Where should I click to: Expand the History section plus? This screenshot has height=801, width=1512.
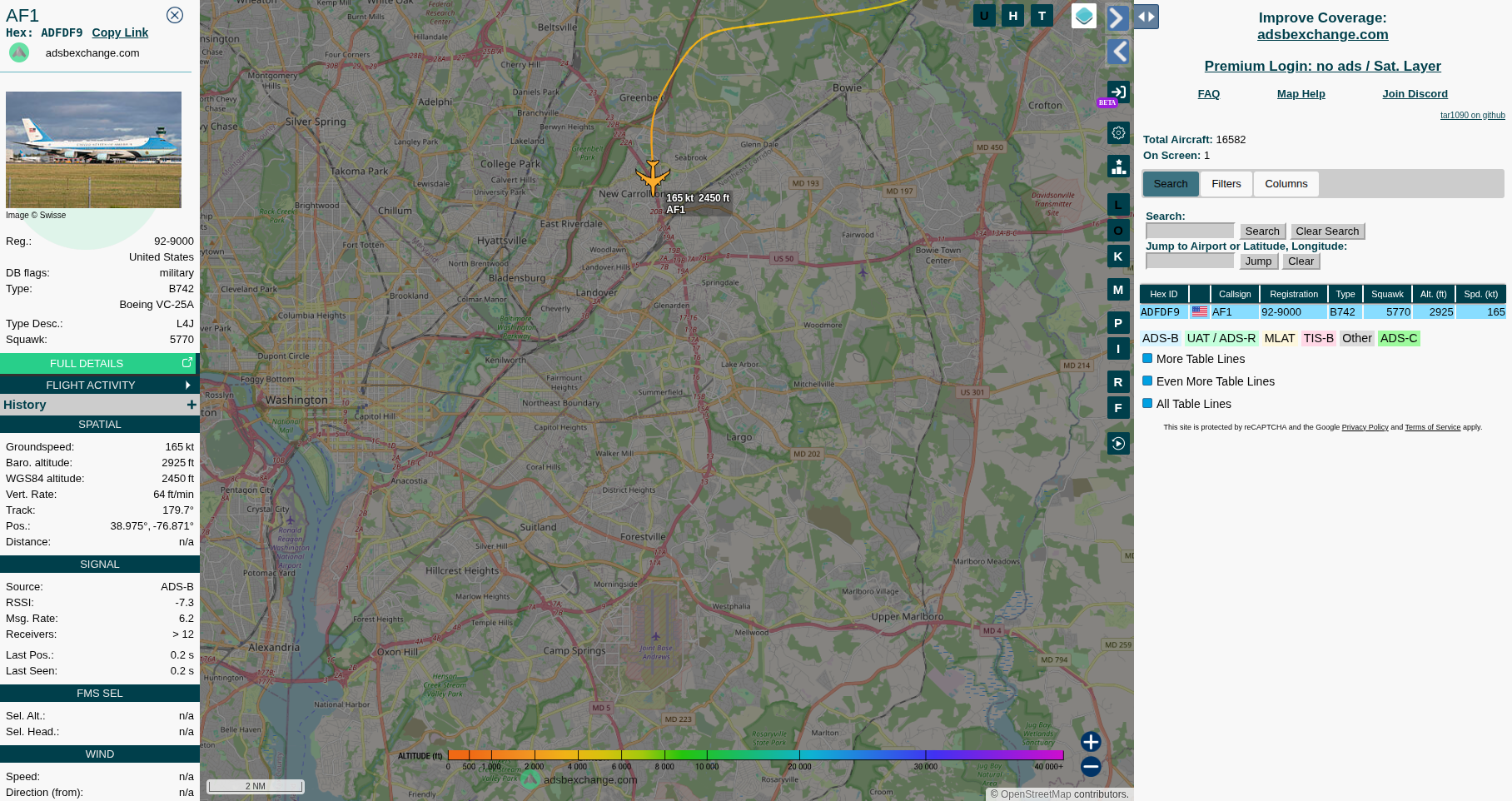pos(191,405)
